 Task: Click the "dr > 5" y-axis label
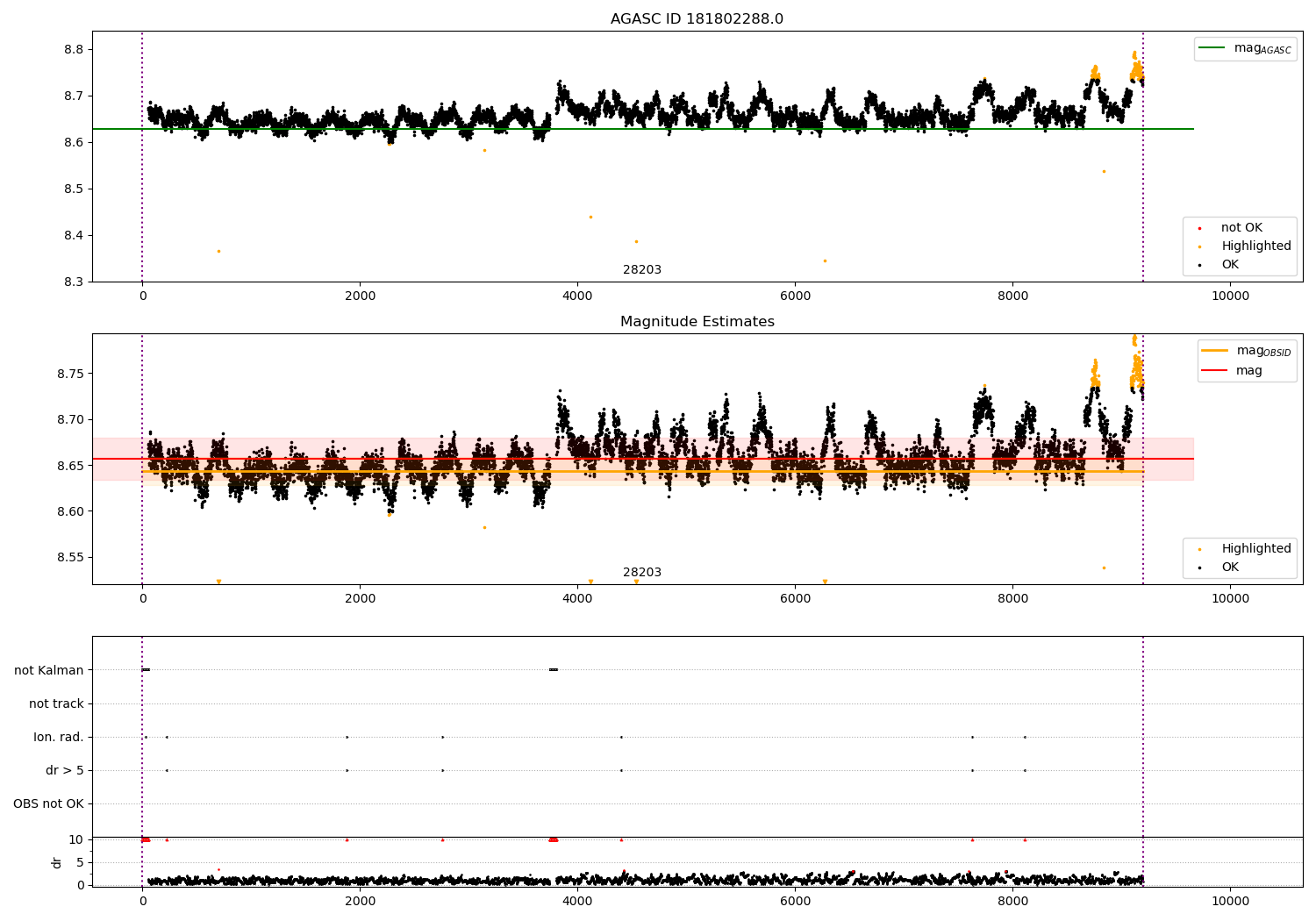coord(65,770)
